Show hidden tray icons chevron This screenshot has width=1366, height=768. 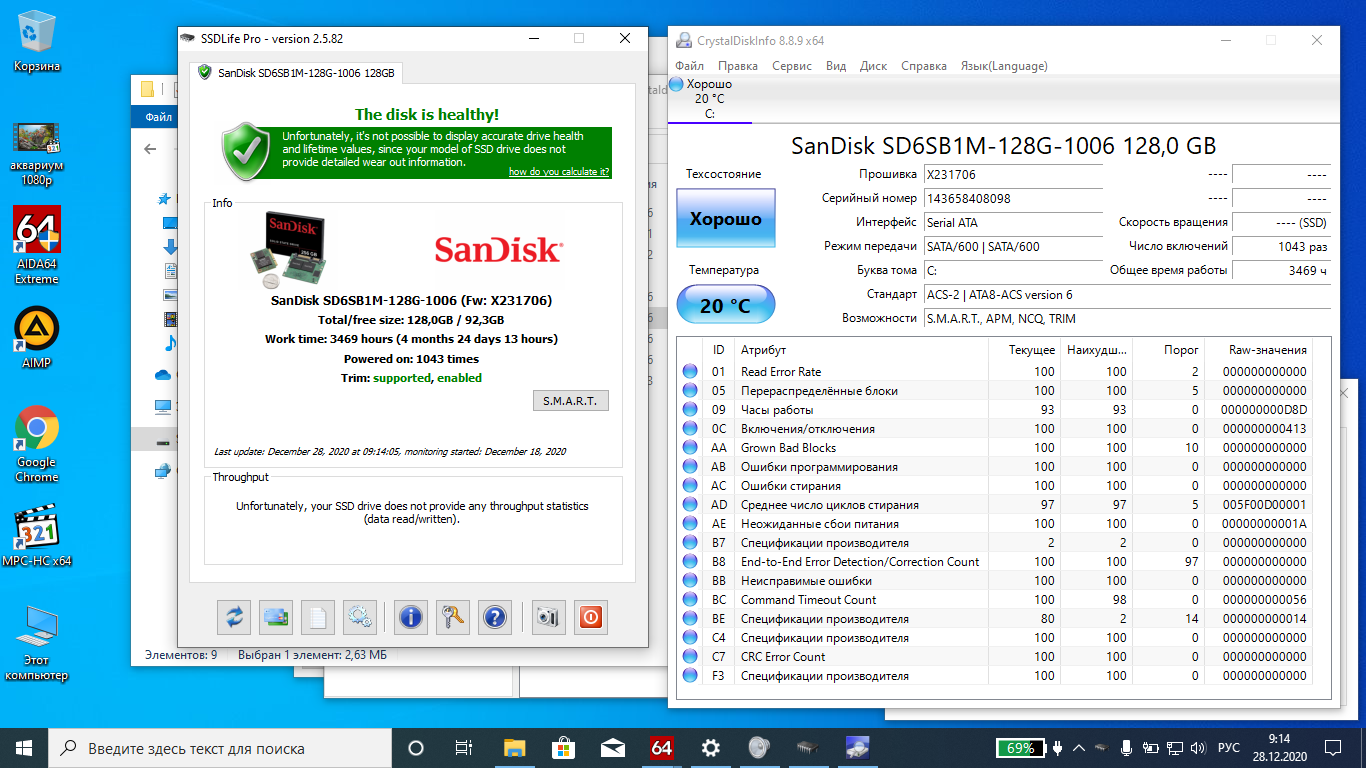(x=1079, y=748)
